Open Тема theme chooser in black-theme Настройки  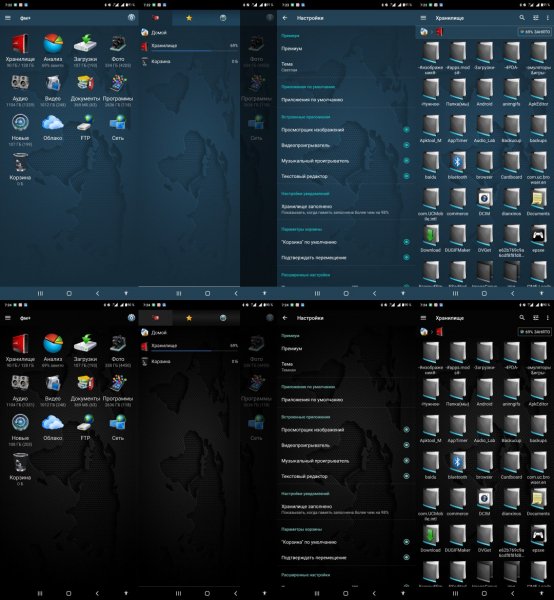coord(346,367)
